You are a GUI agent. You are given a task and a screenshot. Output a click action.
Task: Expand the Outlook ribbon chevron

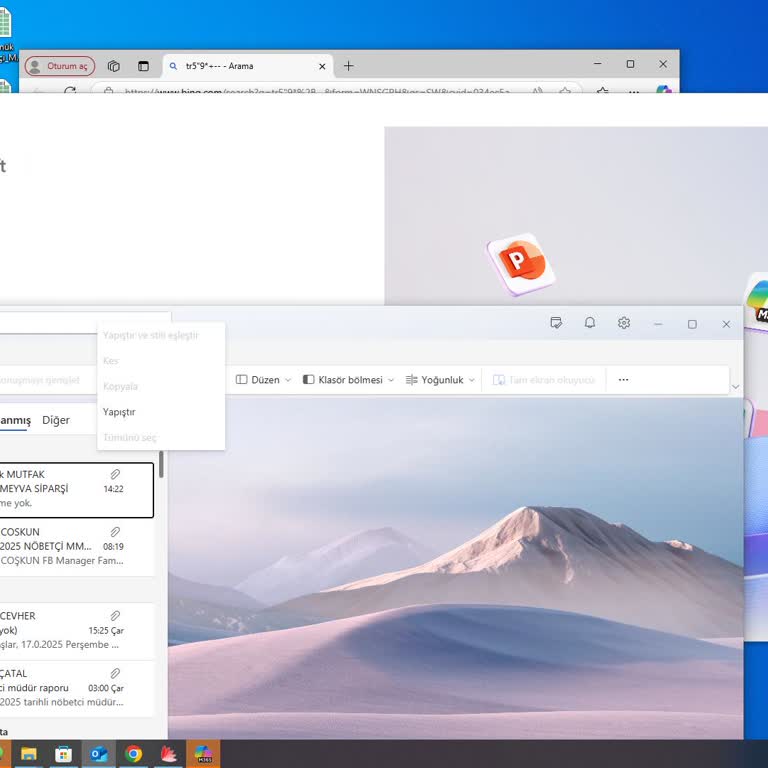tap(736, 386)
